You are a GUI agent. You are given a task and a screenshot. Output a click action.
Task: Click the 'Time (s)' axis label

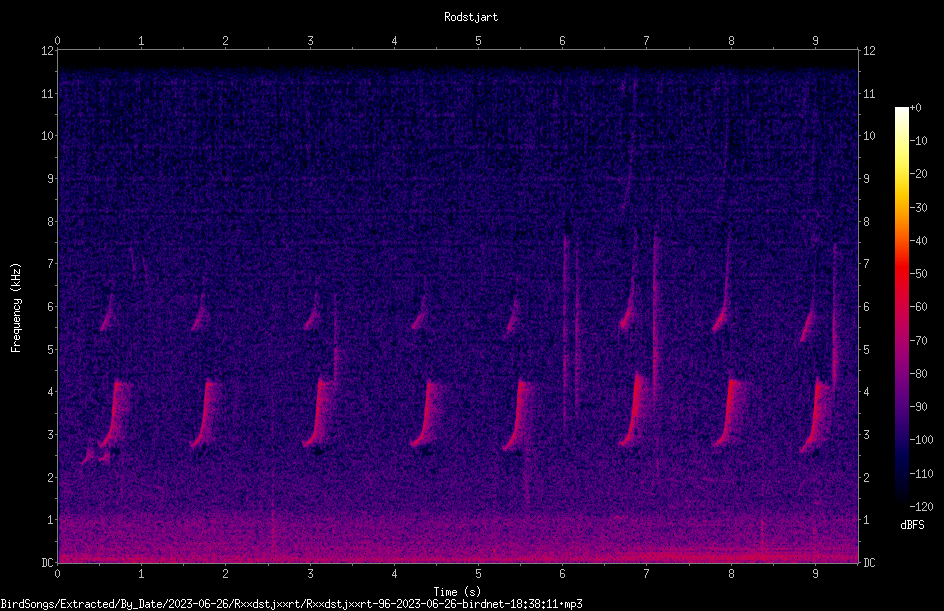[x=457, y=592]
